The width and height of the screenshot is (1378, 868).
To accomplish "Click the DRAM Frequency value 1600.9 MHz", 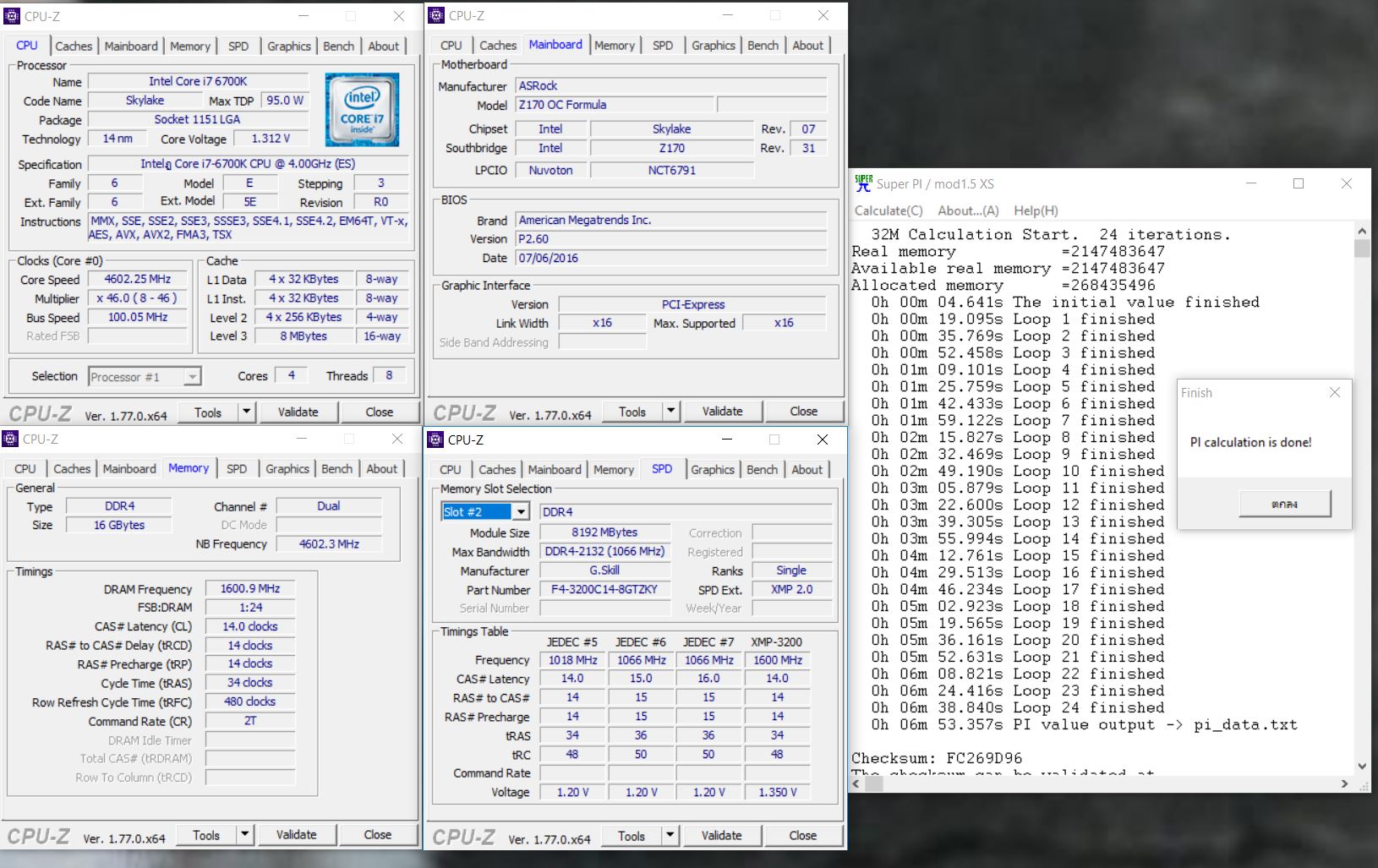I will coord(250,588).
